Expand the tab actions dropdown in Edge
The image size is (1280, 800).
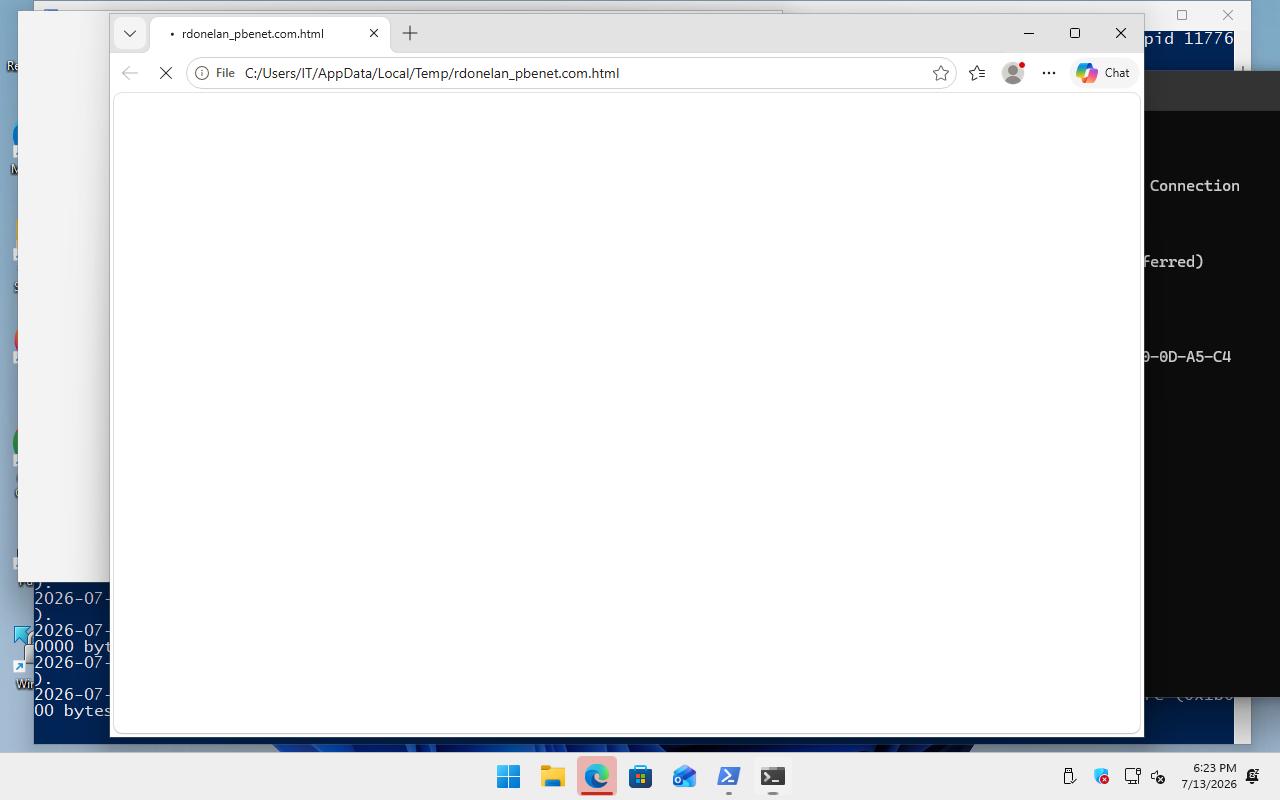130,33
